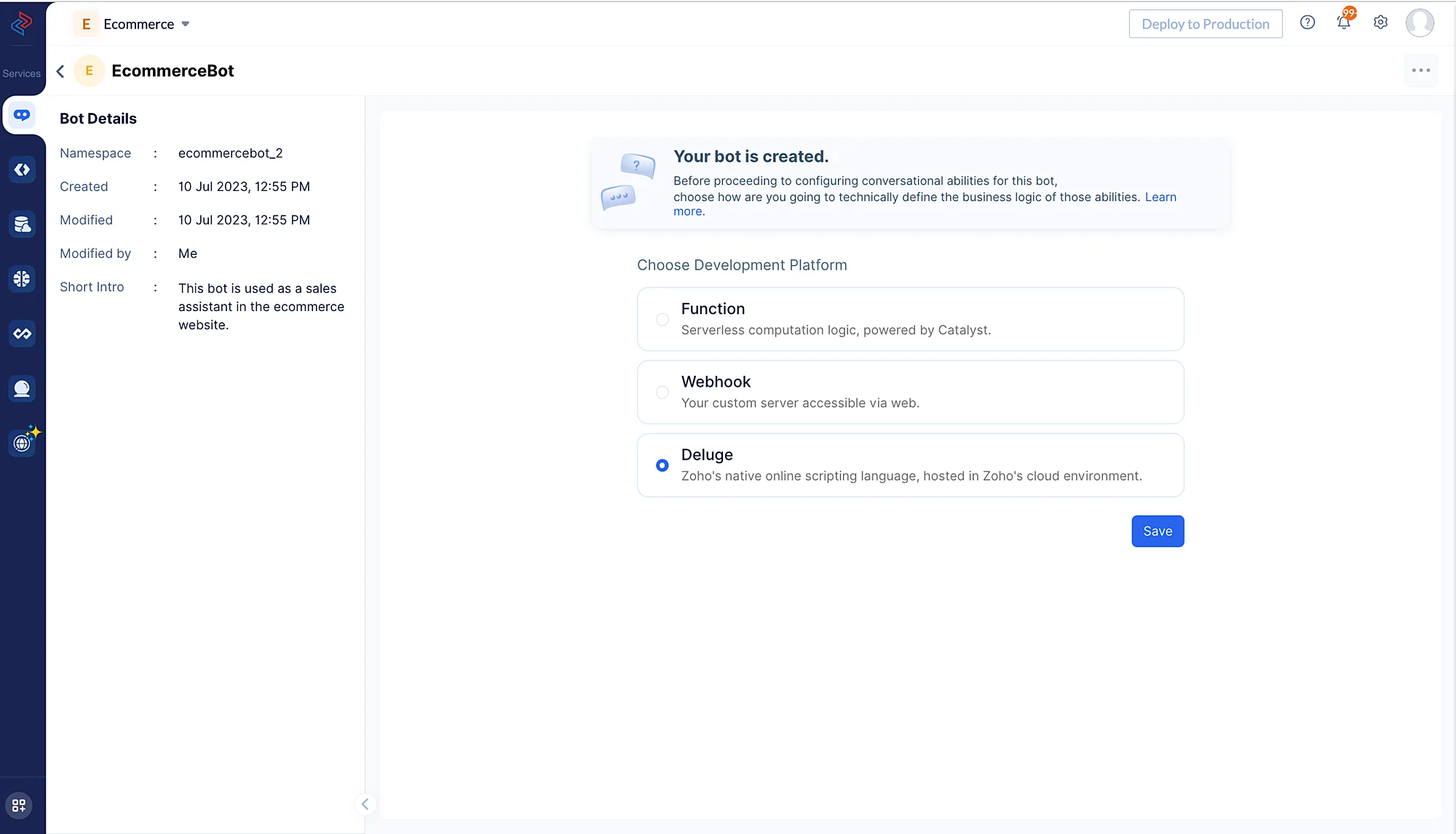This screenshot has height=834, width=1456.
Task: Click the globe with sparkles sidebar icon
Action: point(23,442)
